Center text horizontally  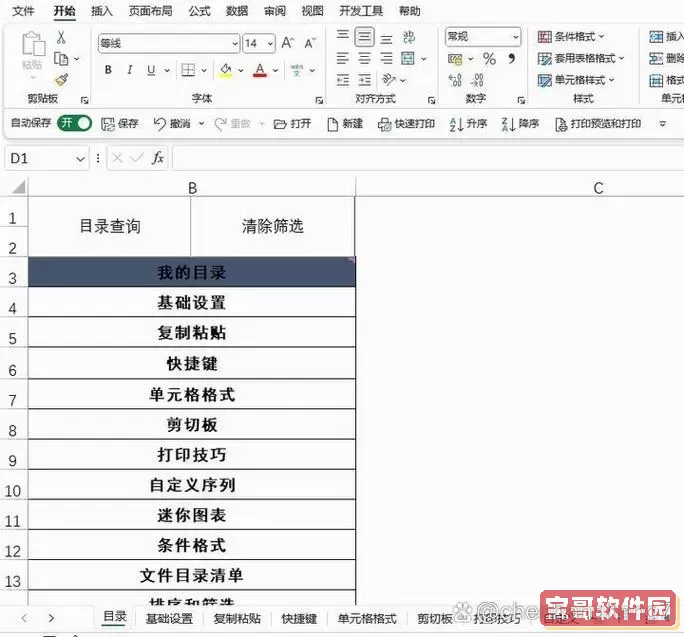coord(364,58)
